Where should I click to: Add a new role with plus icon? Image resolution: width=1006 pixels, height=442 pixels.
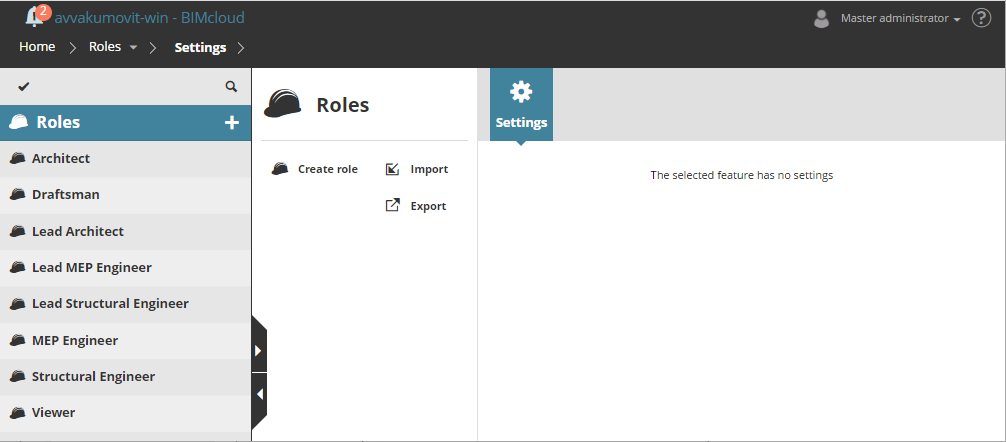coord(231,123)
